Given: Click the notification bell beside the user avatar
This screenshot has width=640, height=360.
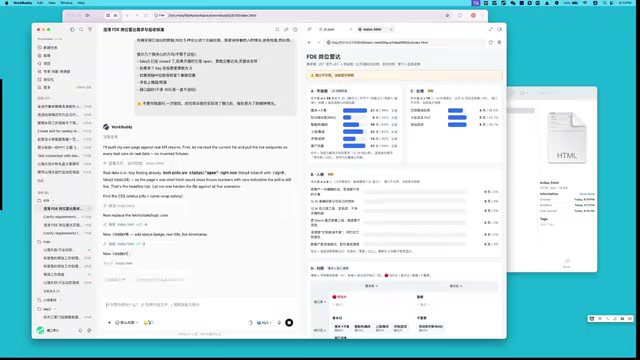Looking at the screenshot, I should pos(80,330).
